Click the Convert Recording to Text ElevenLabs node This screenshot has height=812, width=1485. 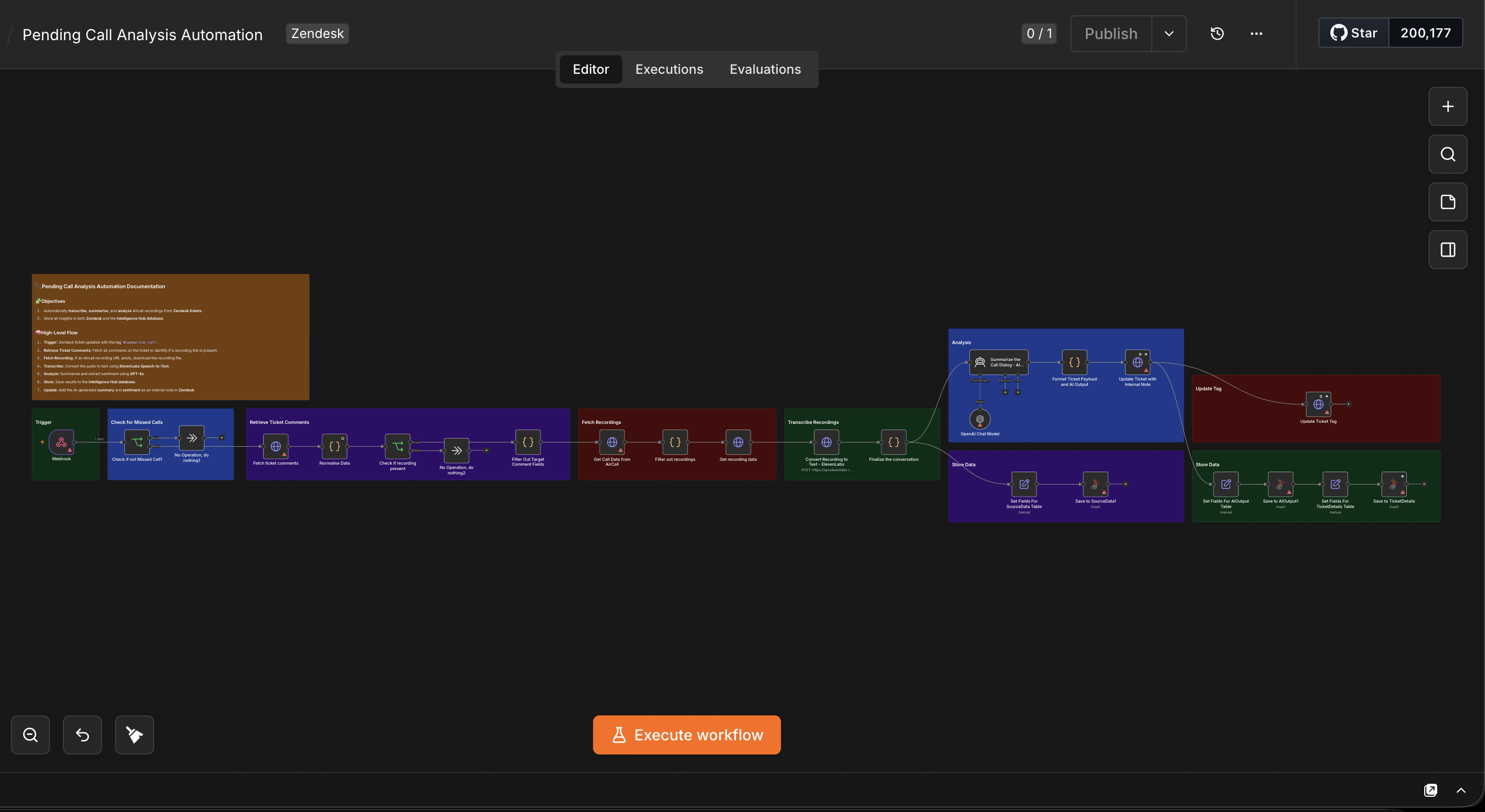click(827, 442)
